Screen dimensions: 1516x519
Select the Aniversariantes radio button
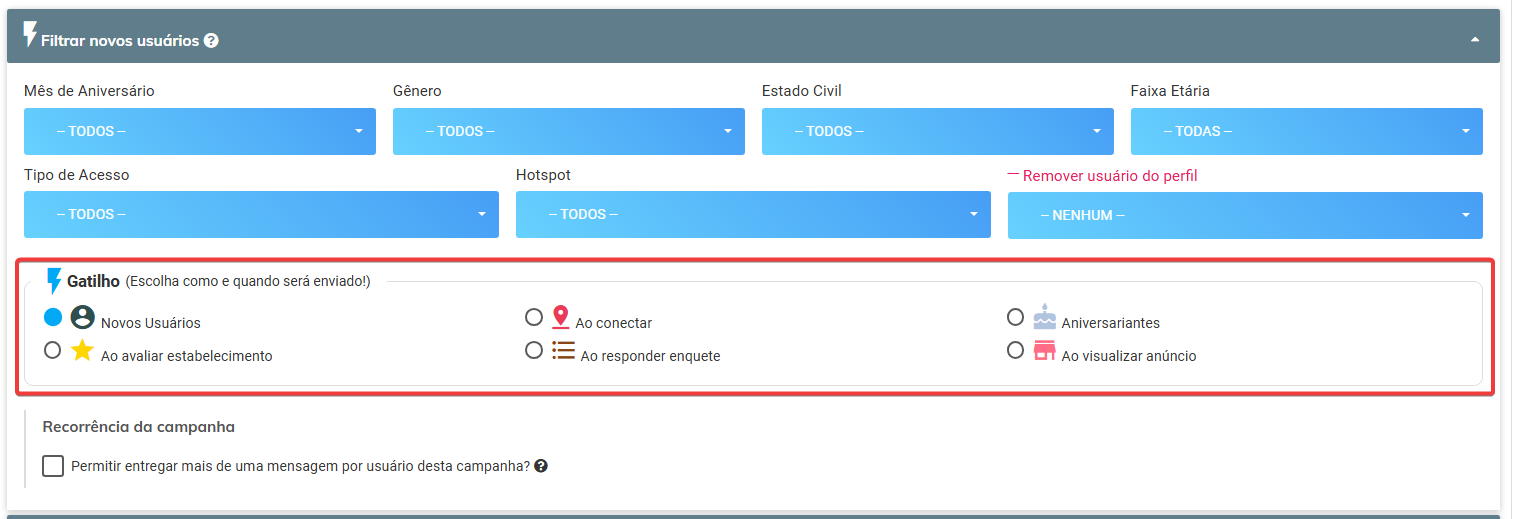pos(1015,318)
